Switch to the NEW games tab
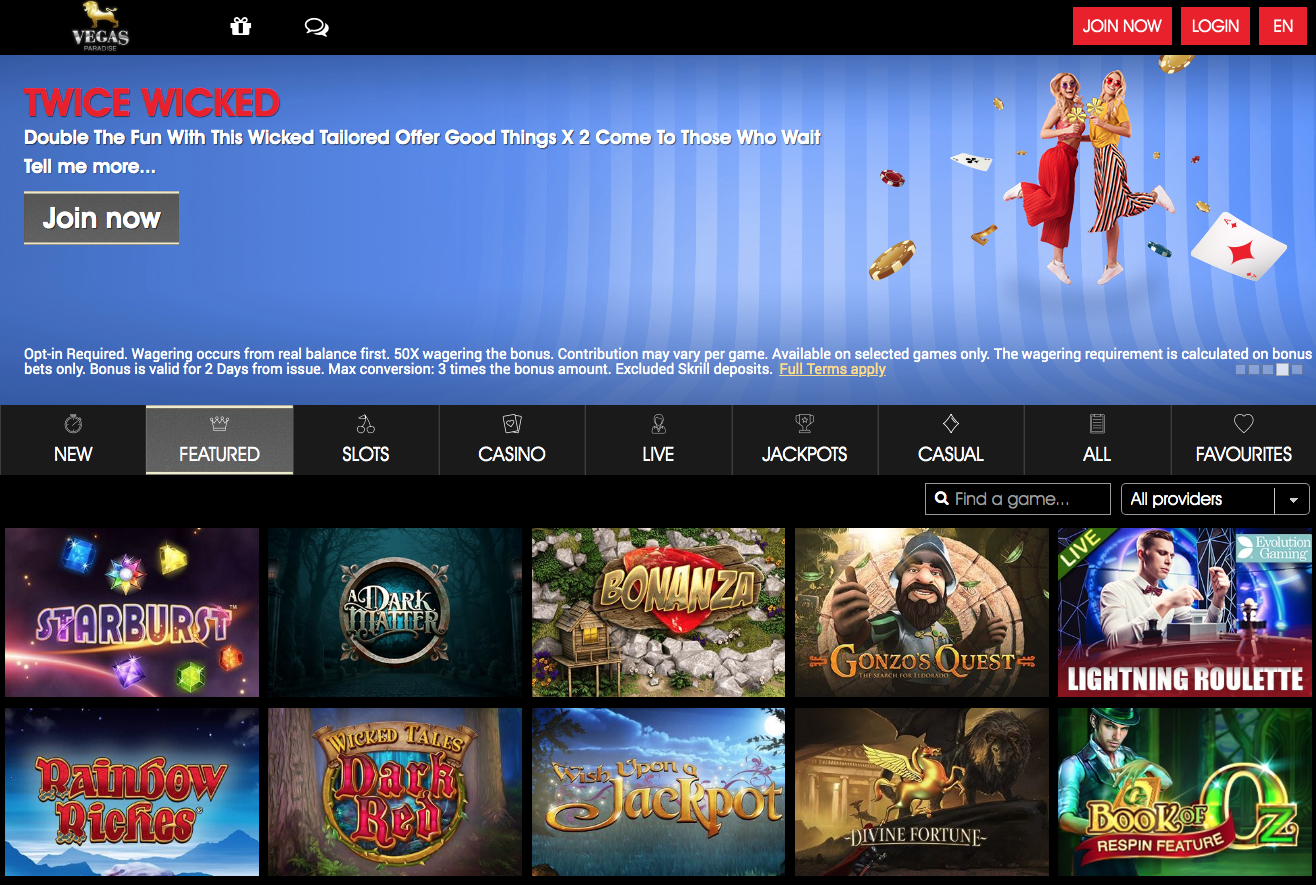 (x=73, y=454)
